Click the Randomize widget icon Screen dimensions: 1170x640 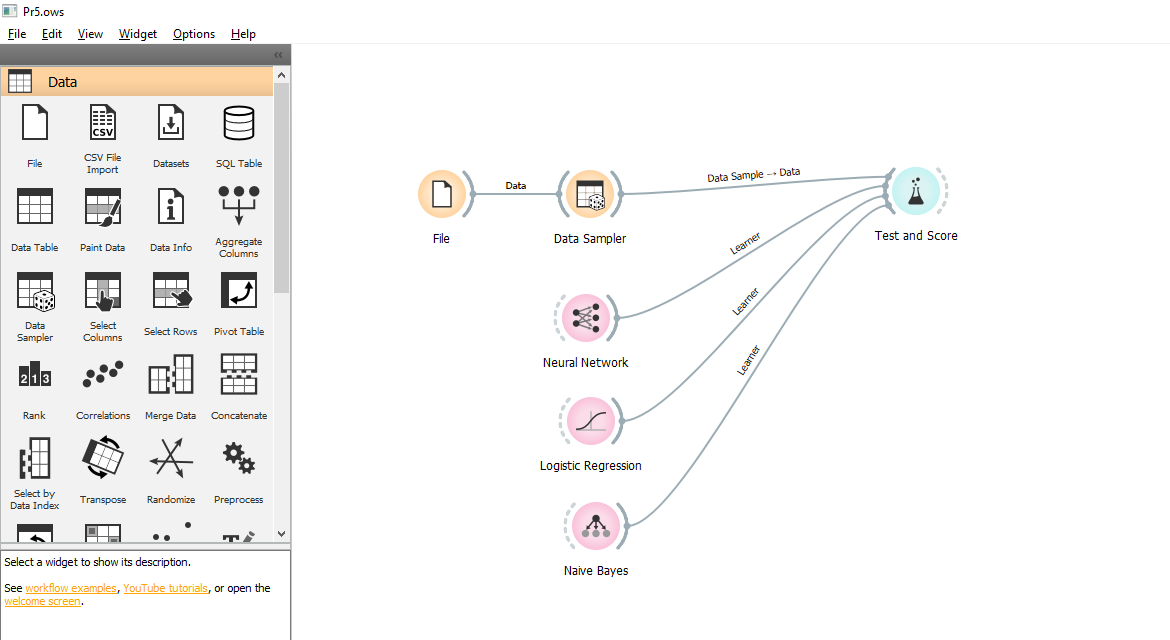pyautogui.click(x=170, y=458)
